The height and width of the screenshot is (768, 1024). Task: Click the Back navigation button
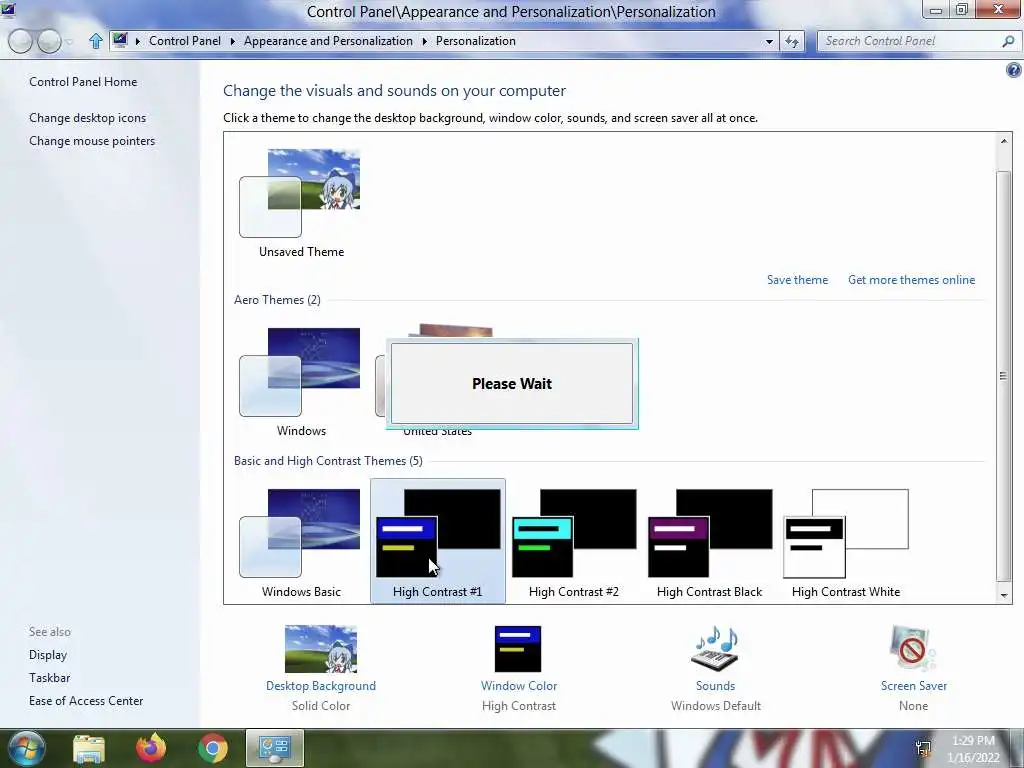coord(20,41)
